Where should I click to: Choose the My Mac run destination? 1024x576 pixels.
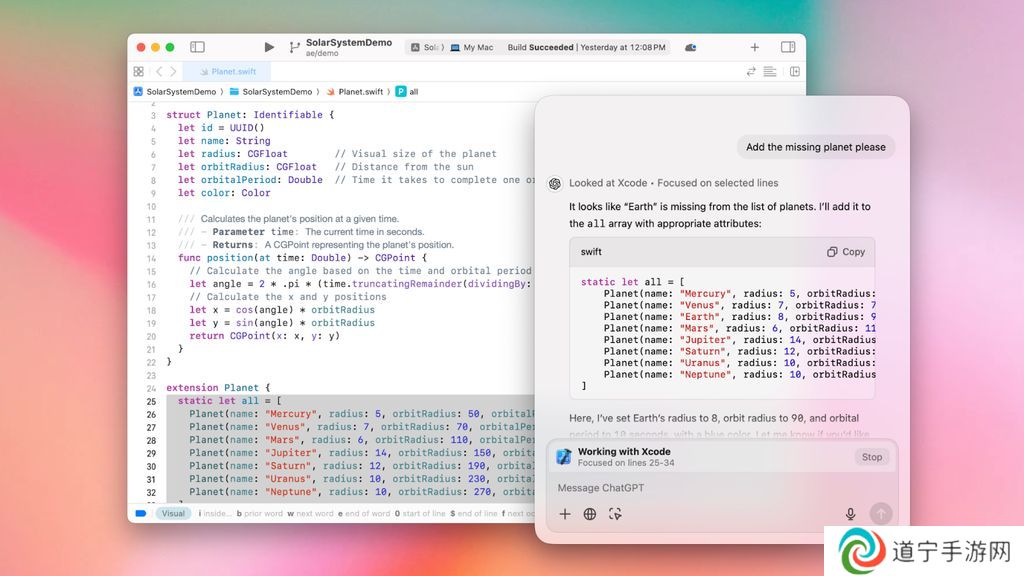[472, 48]
